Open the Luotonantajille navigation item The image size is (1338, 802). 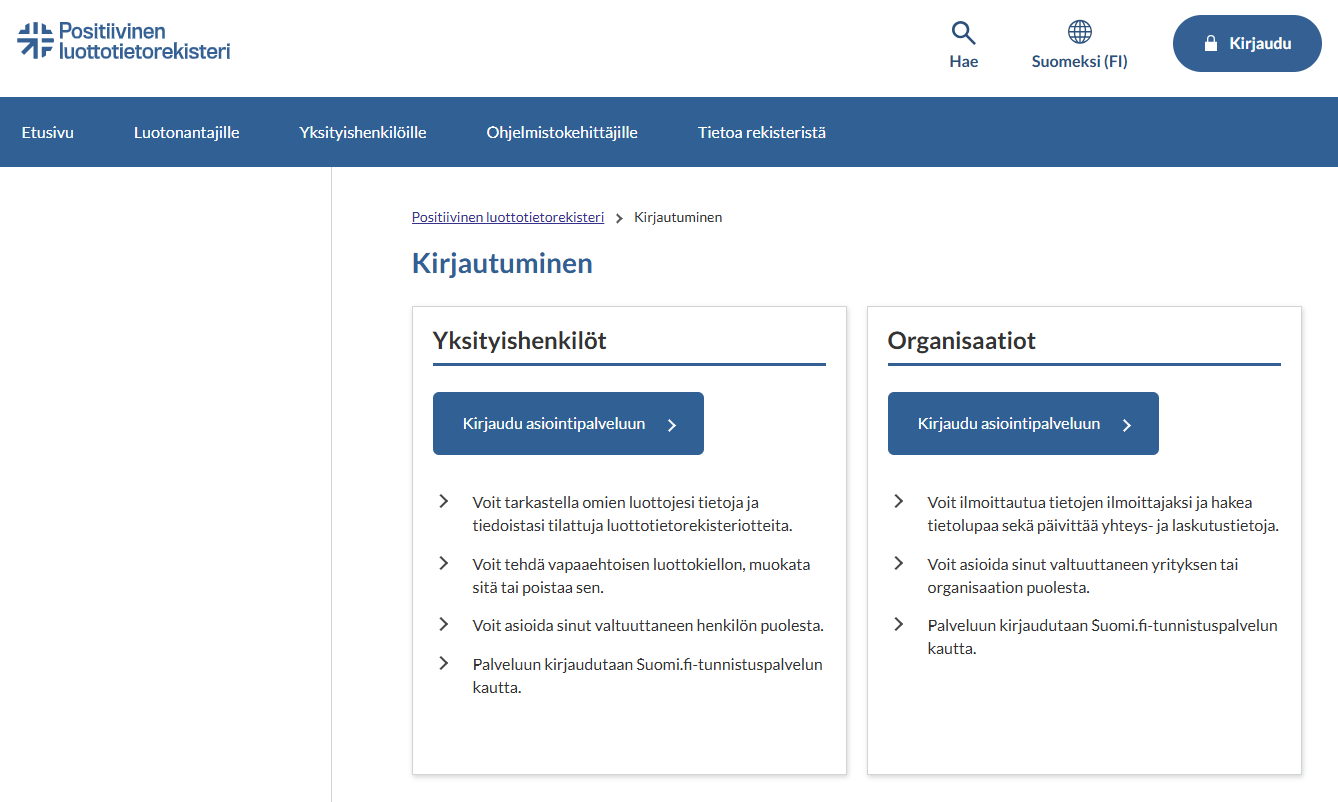[186, 131]
